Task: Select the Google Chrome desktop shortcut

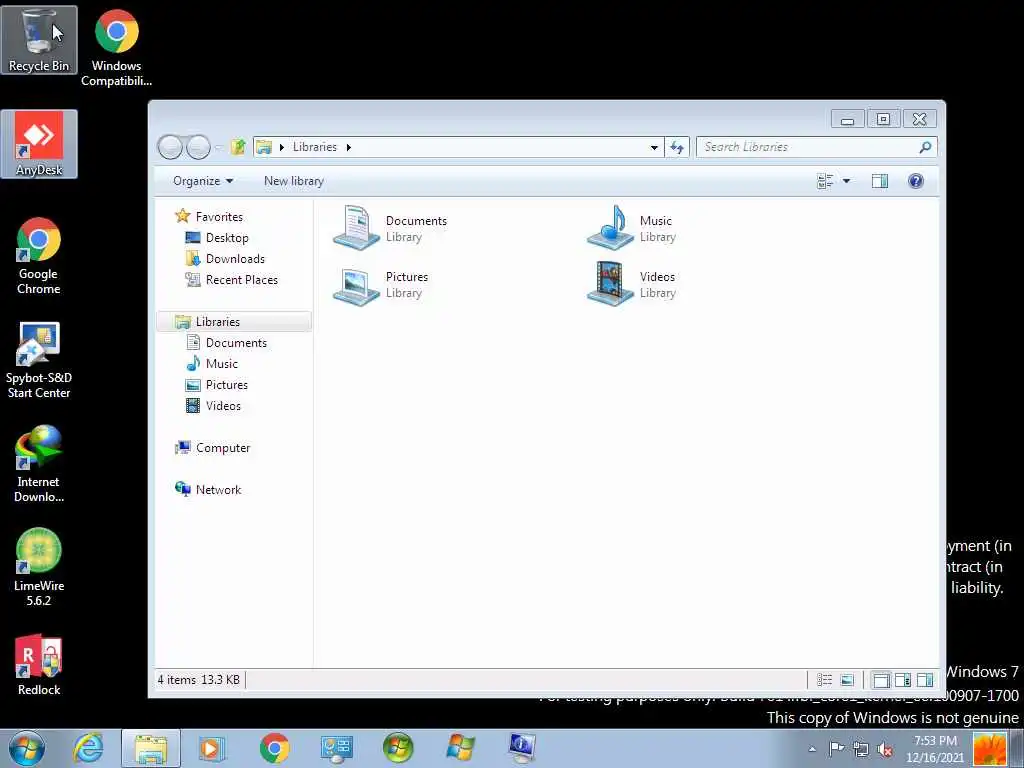Action: pyautogui.click(x=39, y=256)
